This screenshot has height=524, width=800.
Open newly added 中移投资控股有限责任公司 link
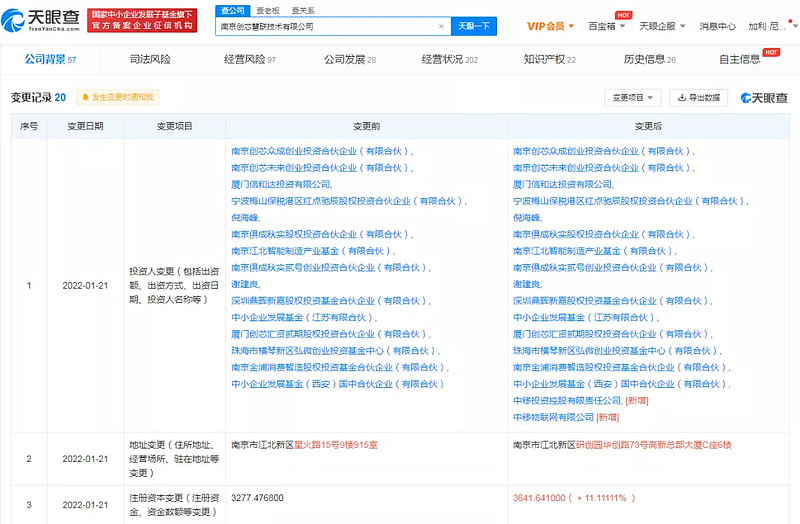567,401
